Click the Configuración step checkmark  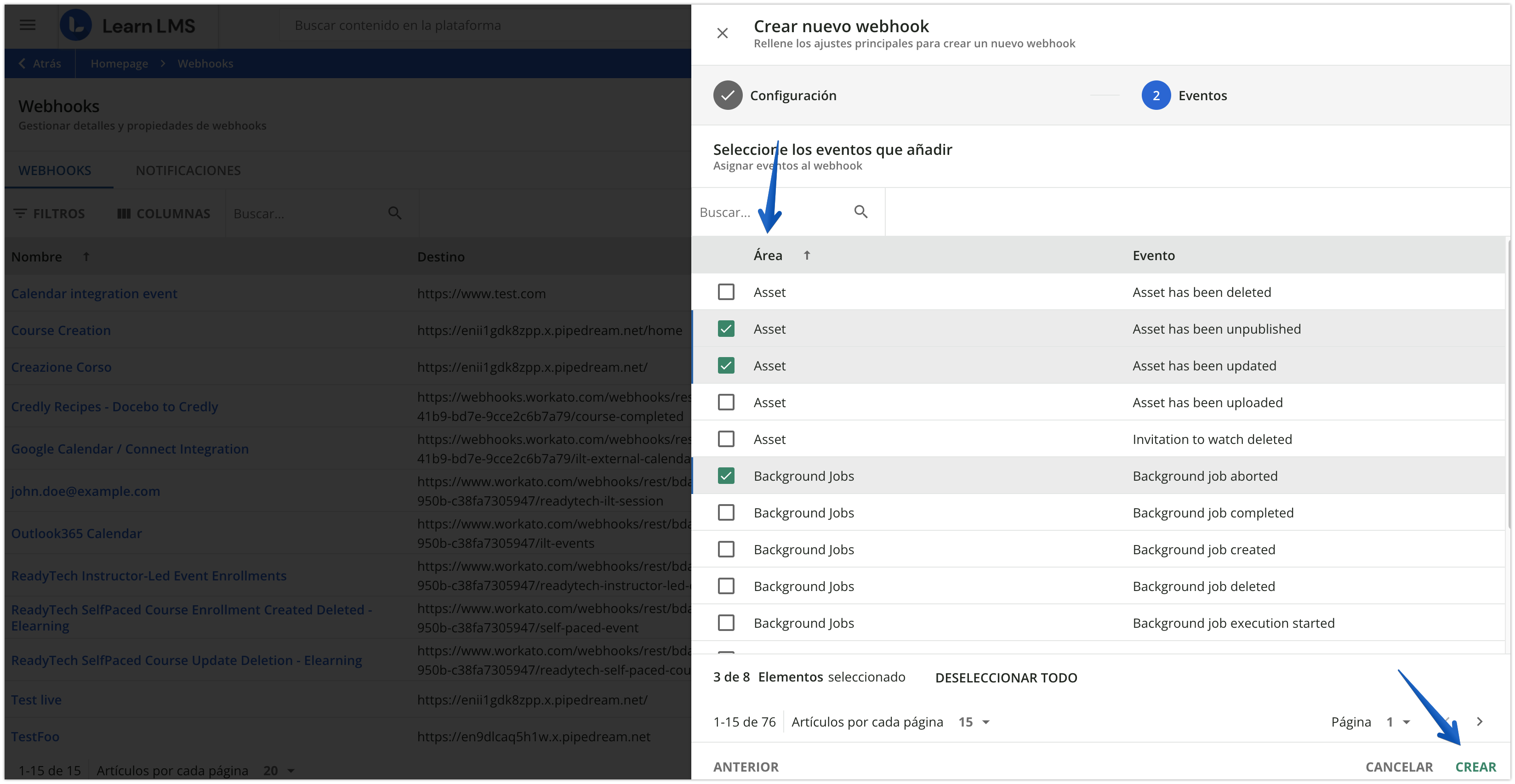pos(728,95)
